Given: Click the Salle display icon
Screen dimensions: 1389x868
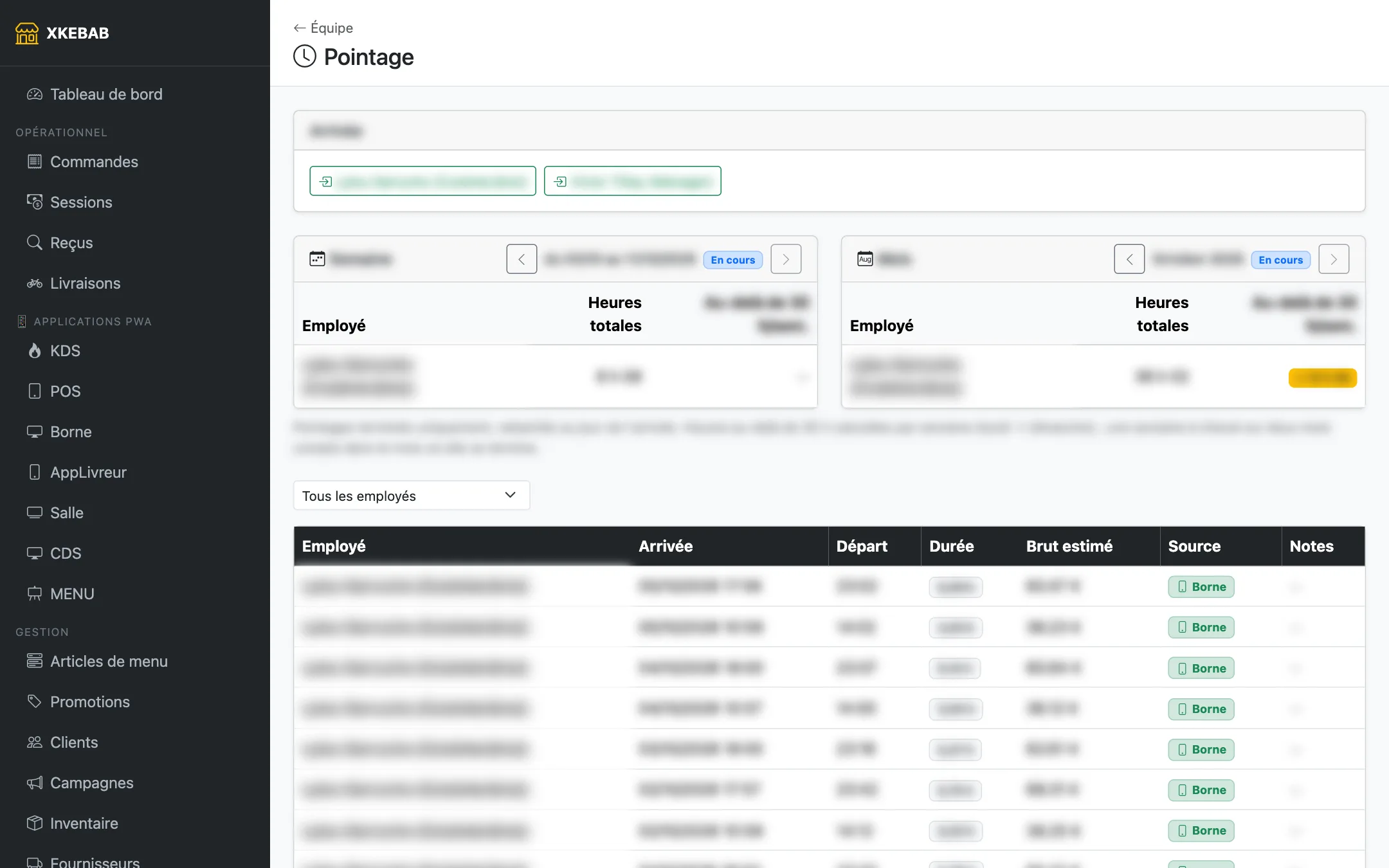Looking at the screenshot, I should tap(35, 513).
